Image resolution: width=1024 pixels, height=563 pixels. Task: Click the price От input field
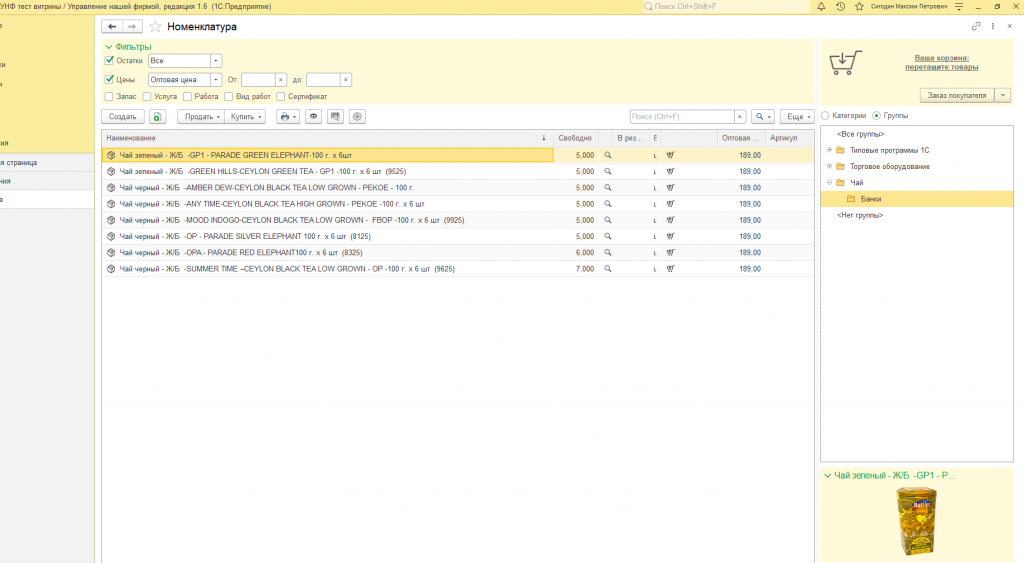tap(259, 80)
